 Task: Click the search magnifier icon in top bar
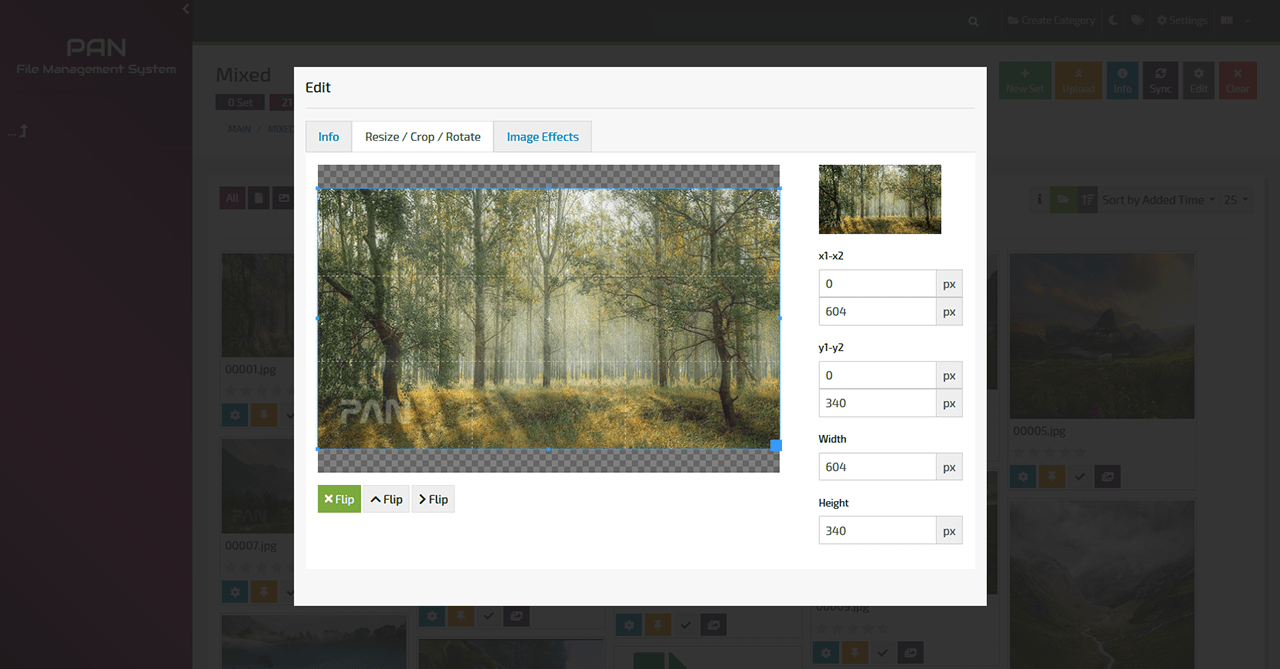974,21
